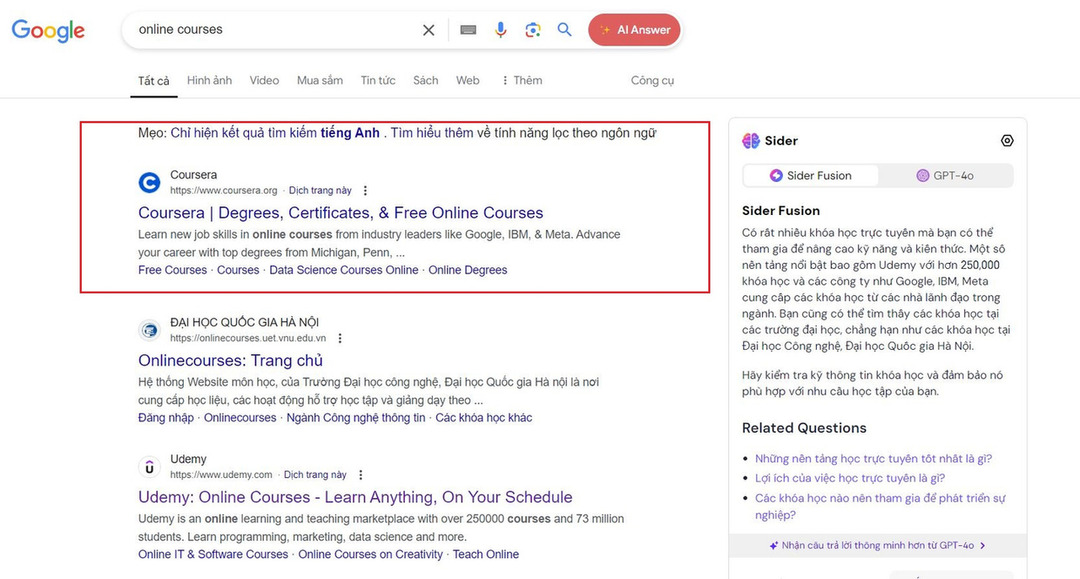
Task: Open Ngành Công nghệ thông tin sitelink
Action: 356,417
